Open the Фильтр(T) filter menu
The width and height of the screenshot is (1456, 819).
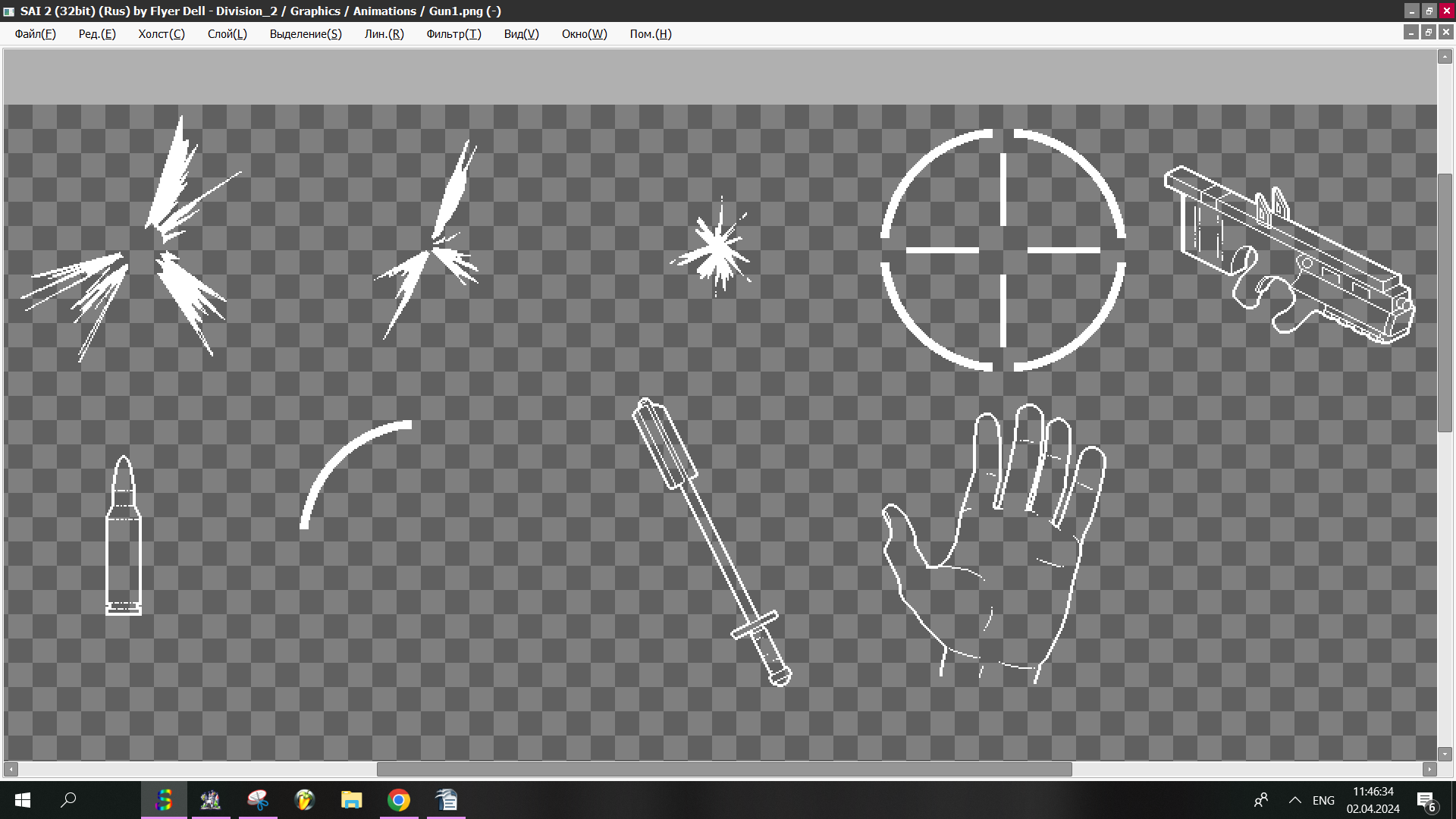pos(453,34)
